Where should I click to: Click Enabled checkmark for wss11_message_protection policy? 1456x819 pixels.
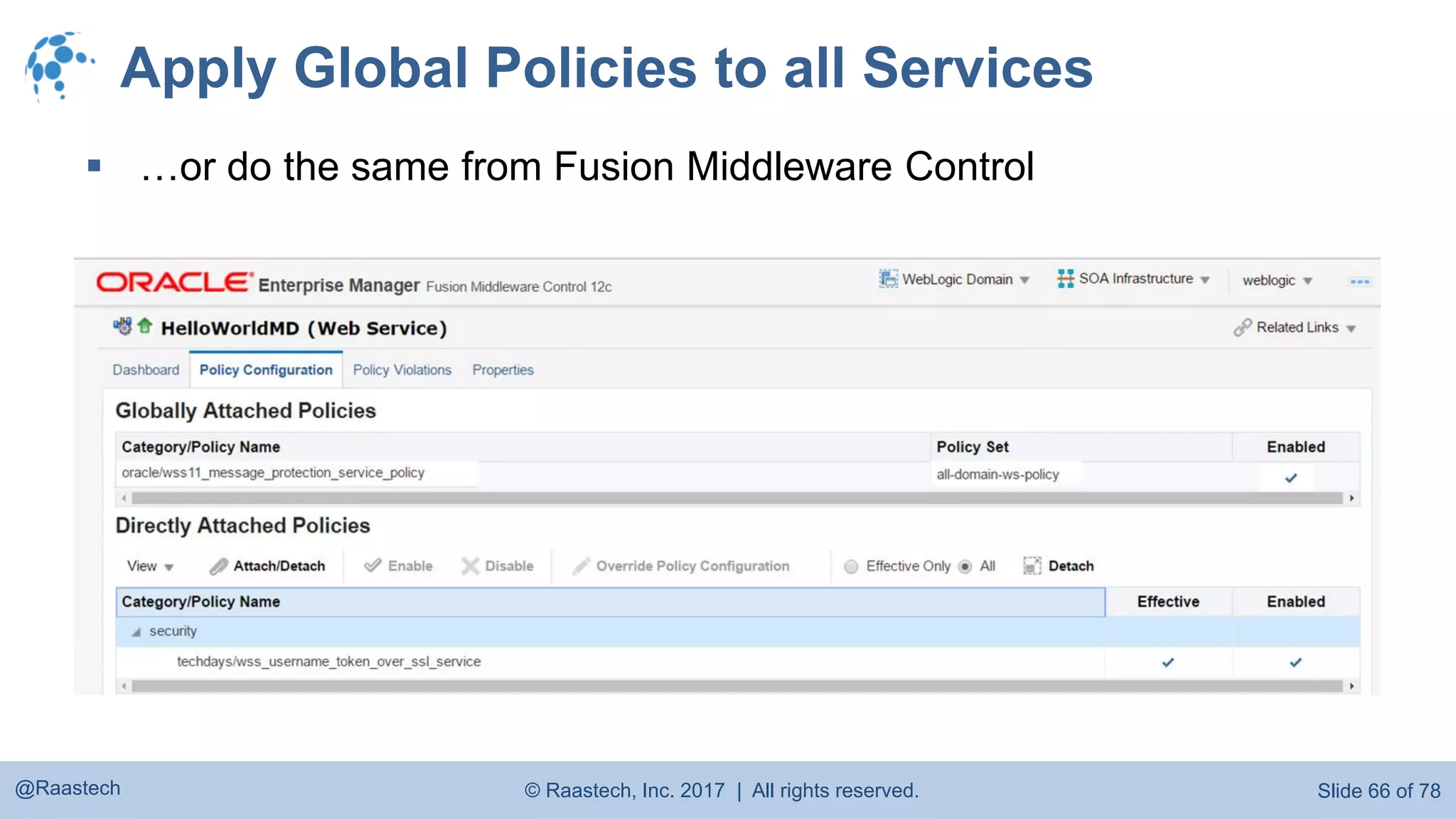point(1291,478)
